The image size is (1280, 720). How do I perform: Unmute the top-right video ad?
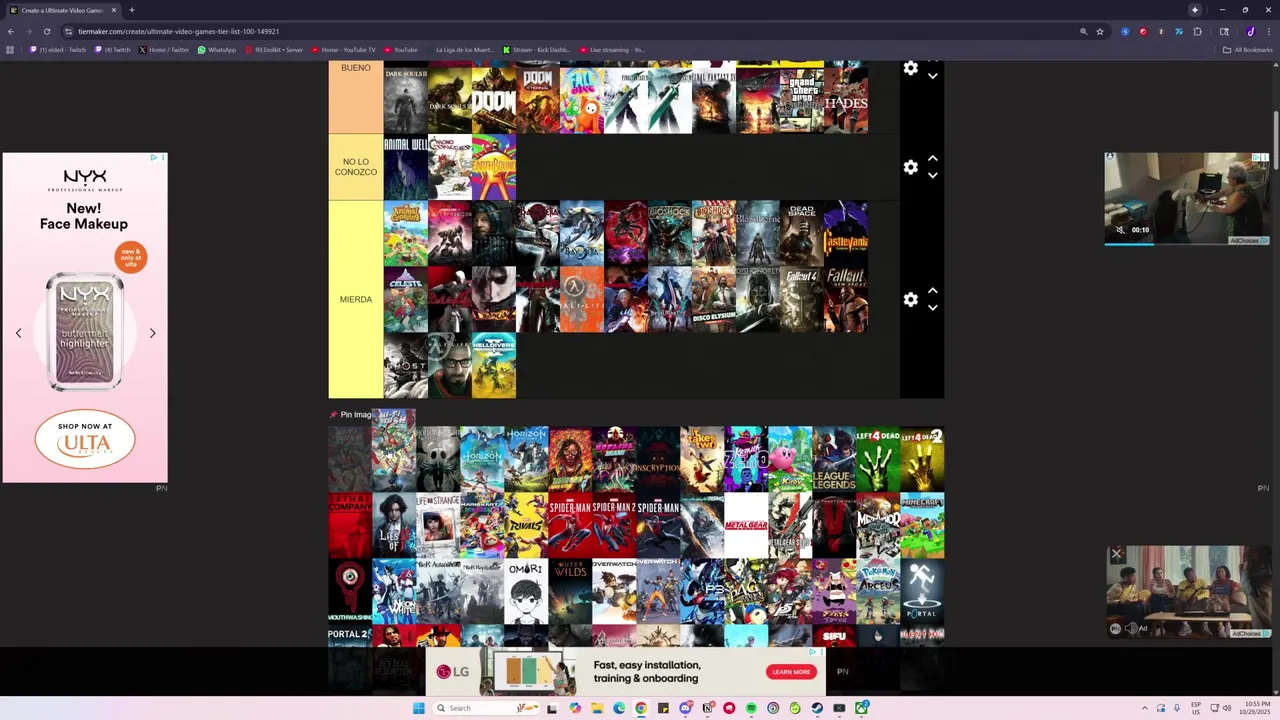1120,230
